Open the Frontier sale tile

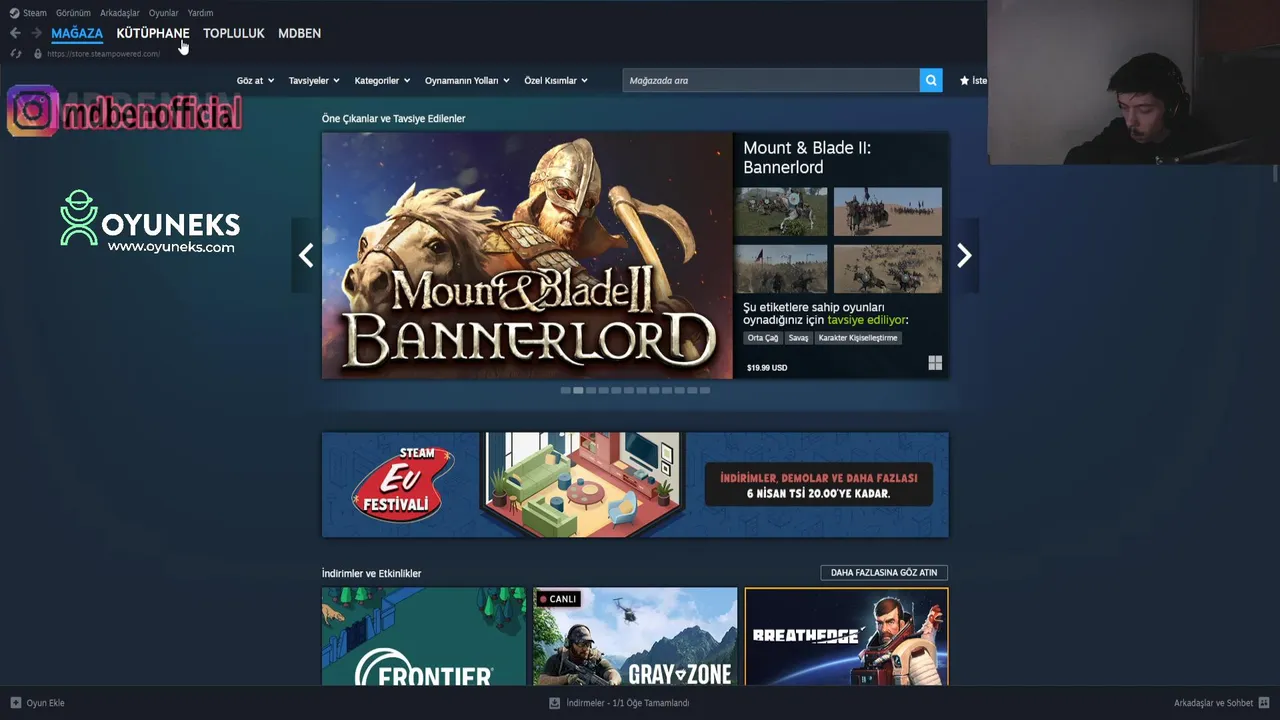pyautogui.click(x=424, y=636)
